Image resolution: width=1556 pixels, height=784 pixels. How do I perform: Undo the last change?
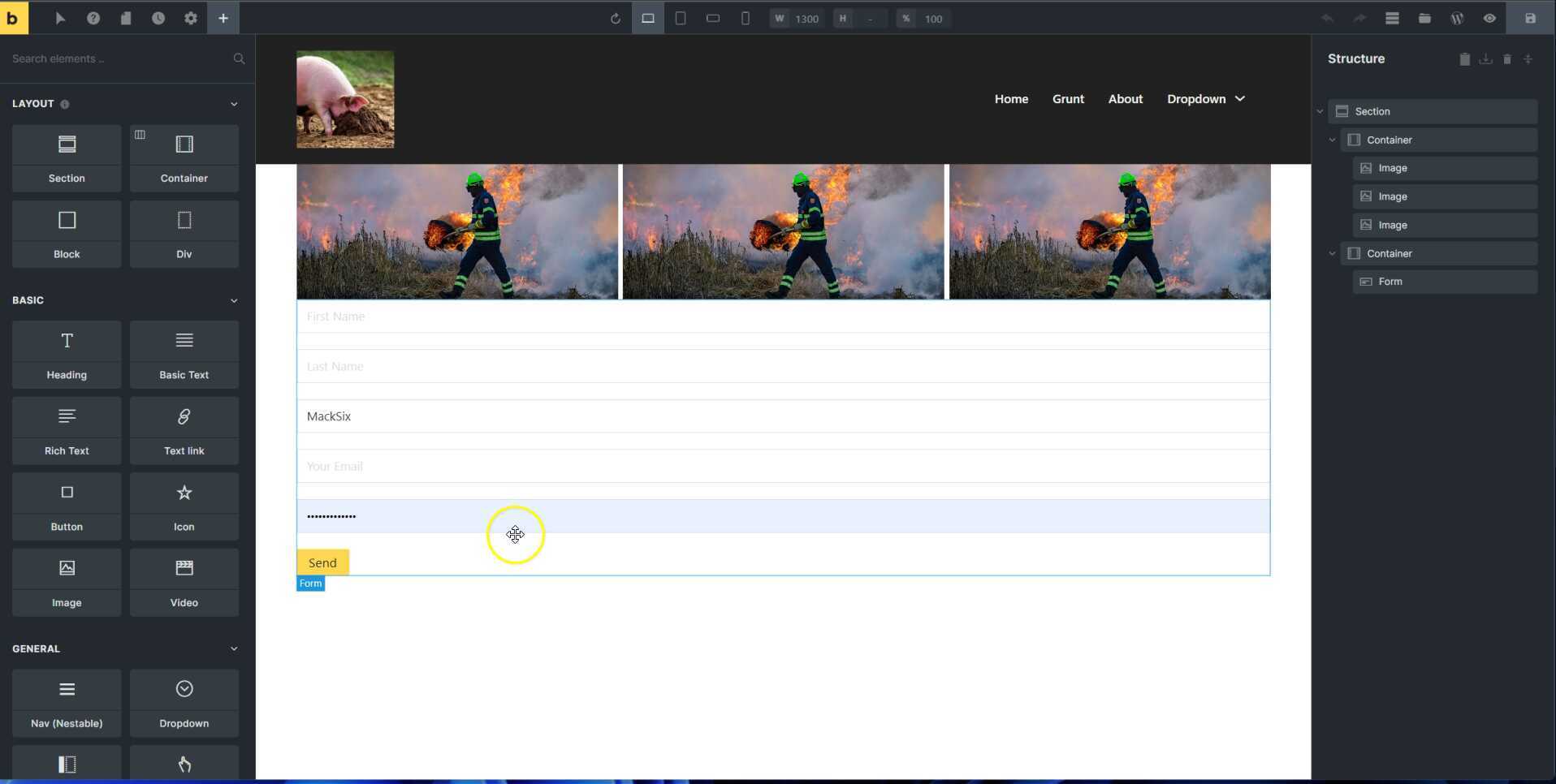click(1327, 18)
